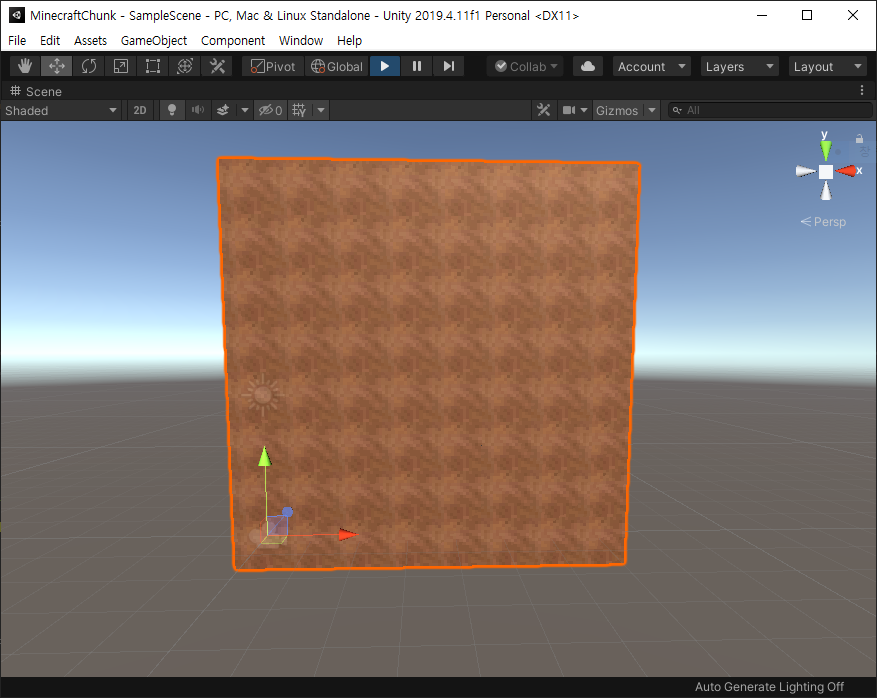The image size is (877, 698).
Task: Toggle scene lighting
Action: tap(172, 110)
